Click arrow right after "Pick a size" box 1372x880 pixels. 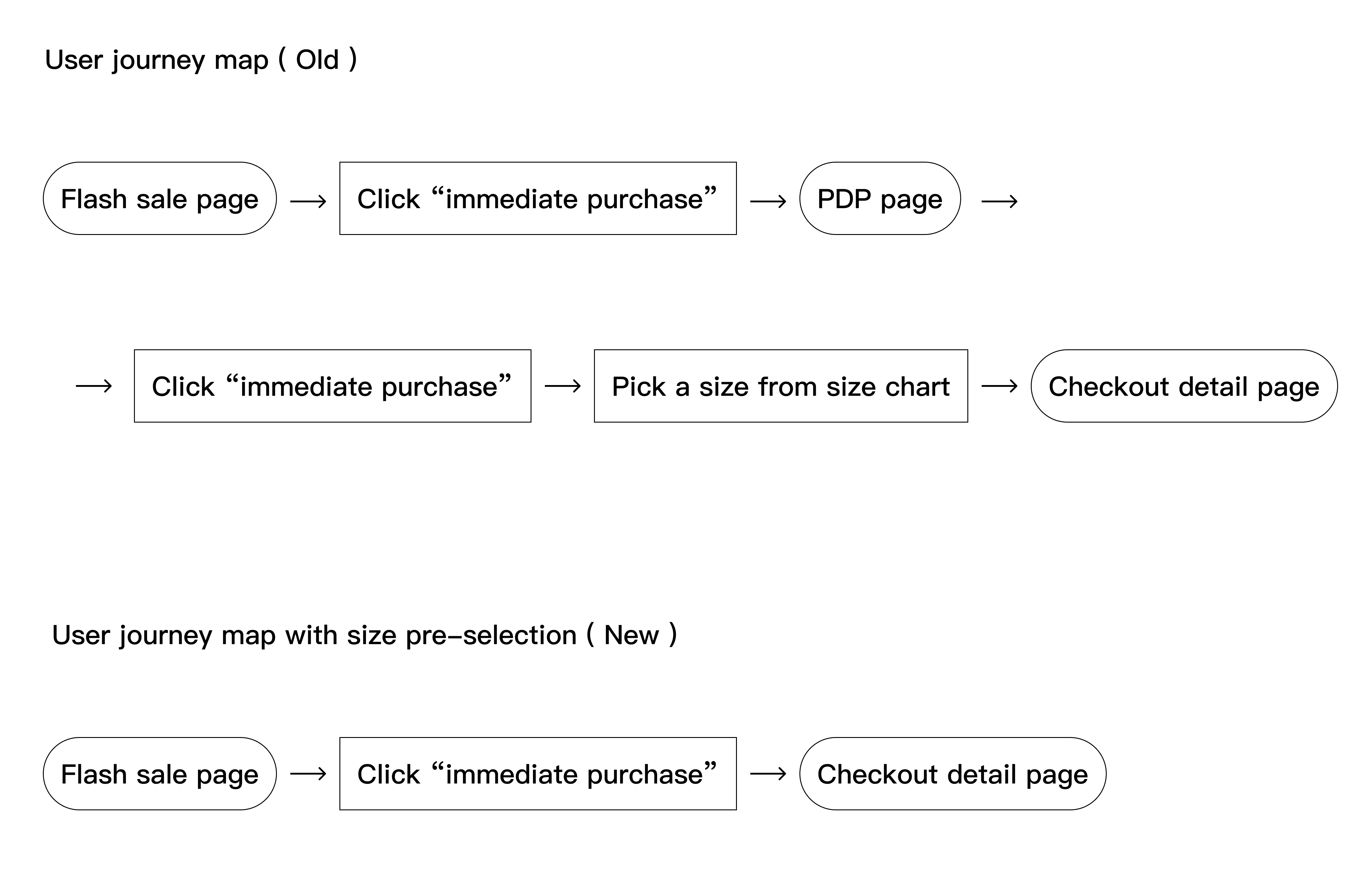[999, 386]
